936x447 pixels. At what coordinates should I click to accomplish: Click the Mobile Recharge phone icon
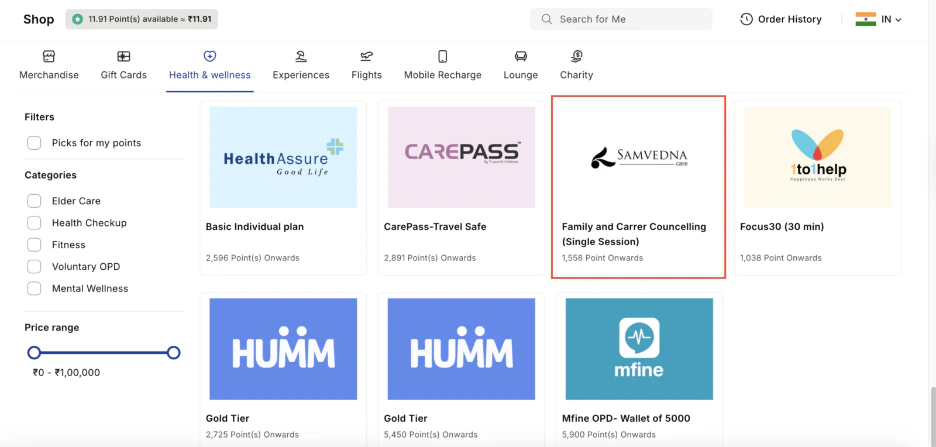click(442, 56)
